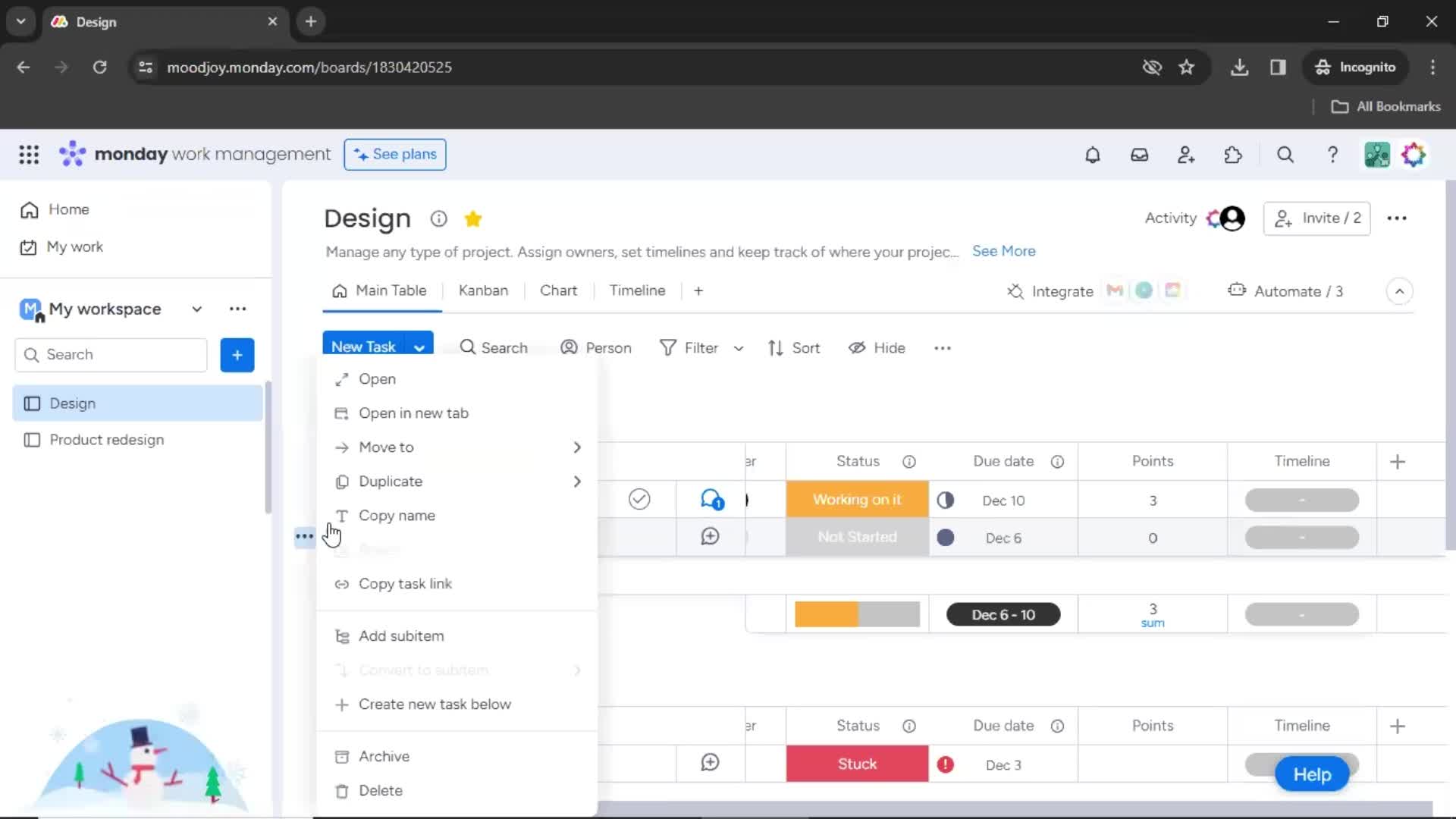Click the Copy task link icon
The width and height of the screenshot is (1456, 819).
pos(343,583)
